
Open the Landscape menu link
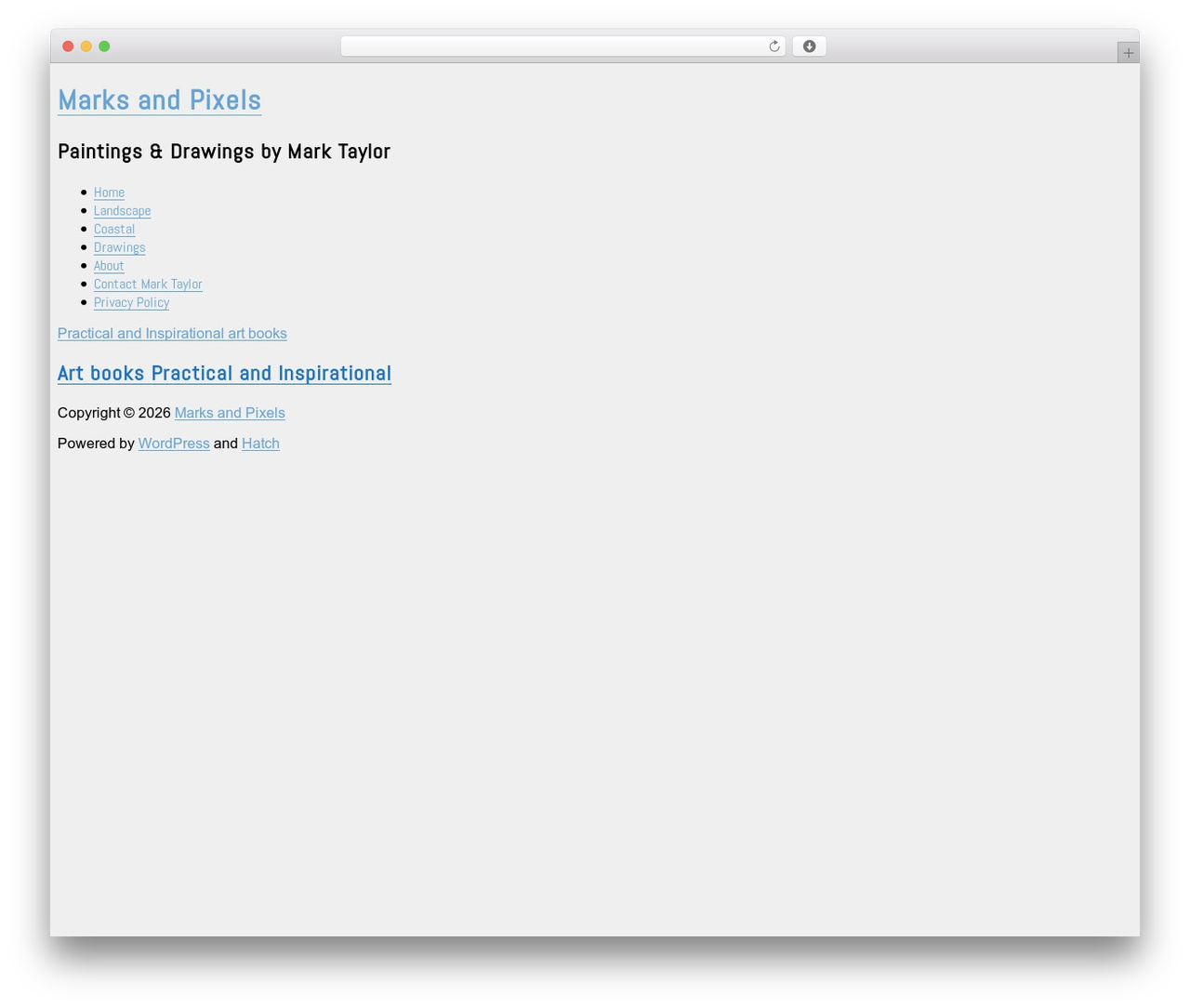[x=122, y=211]
